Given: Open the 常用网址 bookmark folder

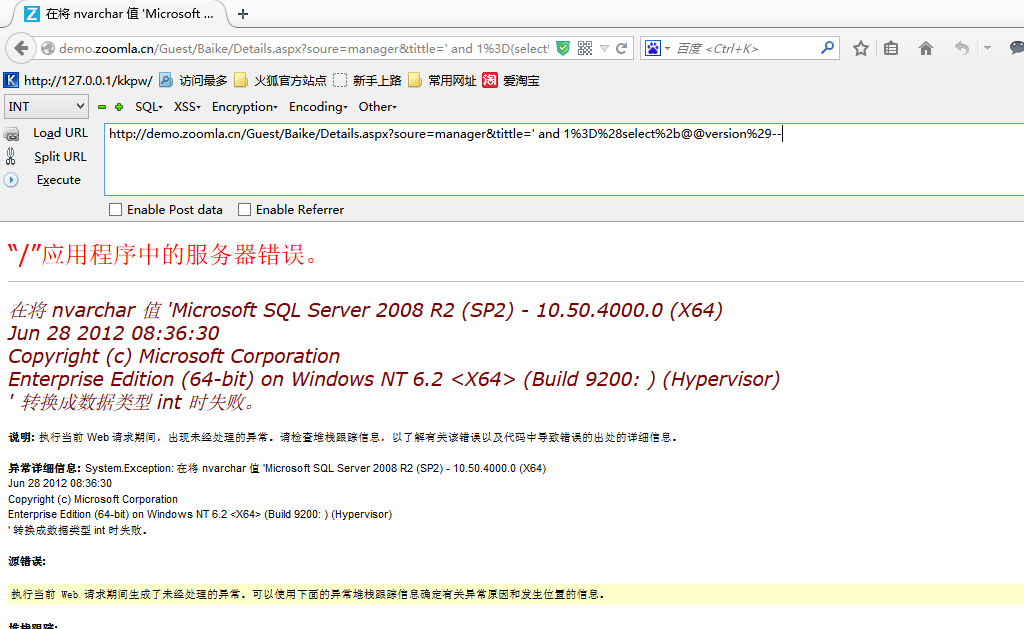Looking at the screenshot, I should [x=442, y=80].
